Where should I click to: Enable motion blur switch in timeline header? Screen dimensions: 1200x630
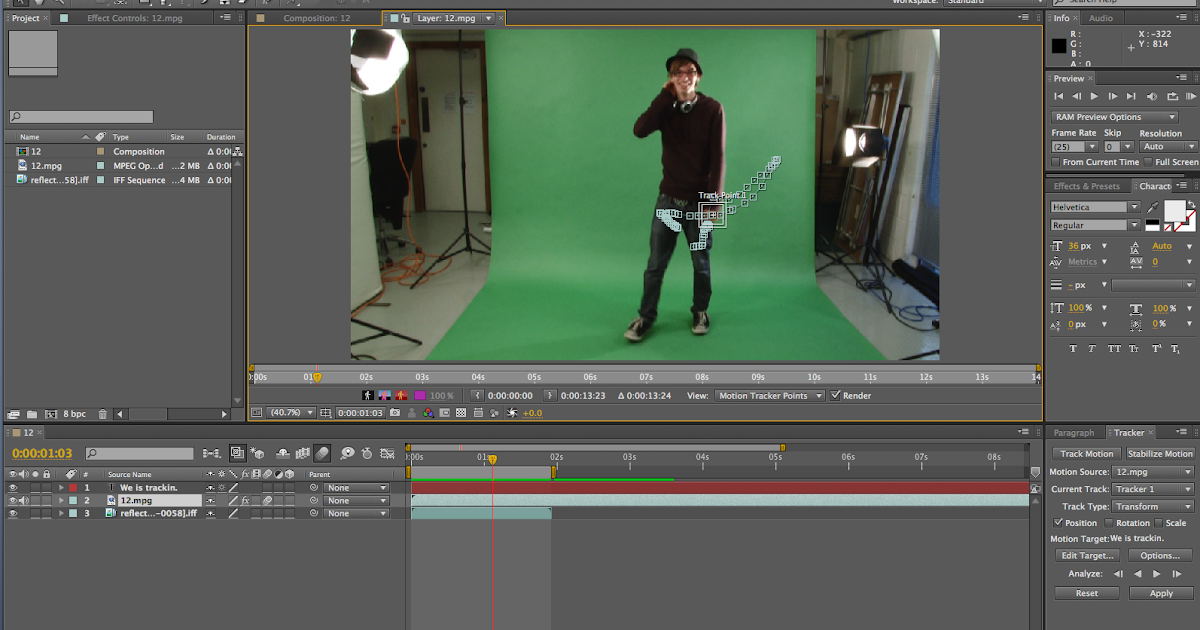(323, 453)
